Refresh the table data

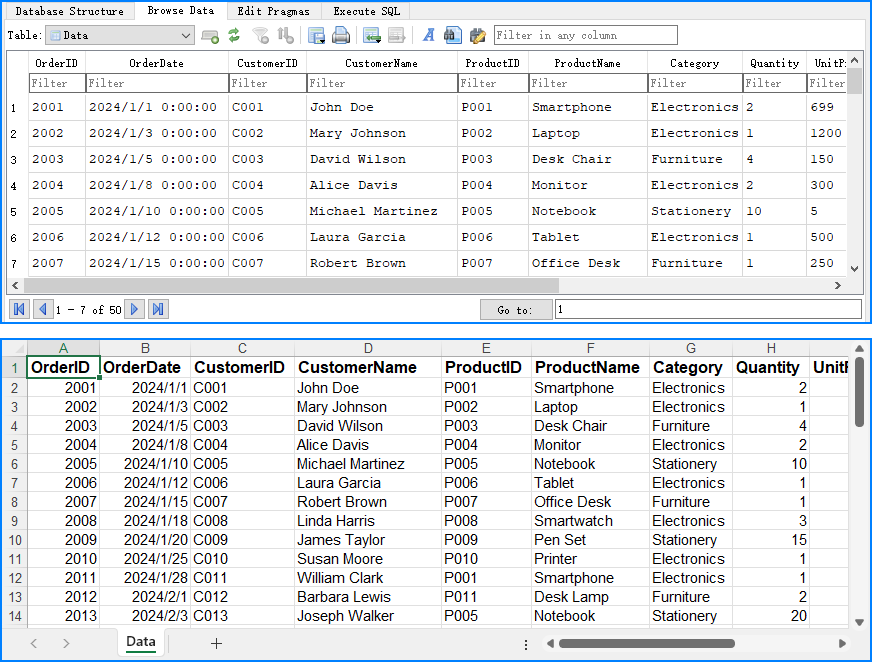233,35
